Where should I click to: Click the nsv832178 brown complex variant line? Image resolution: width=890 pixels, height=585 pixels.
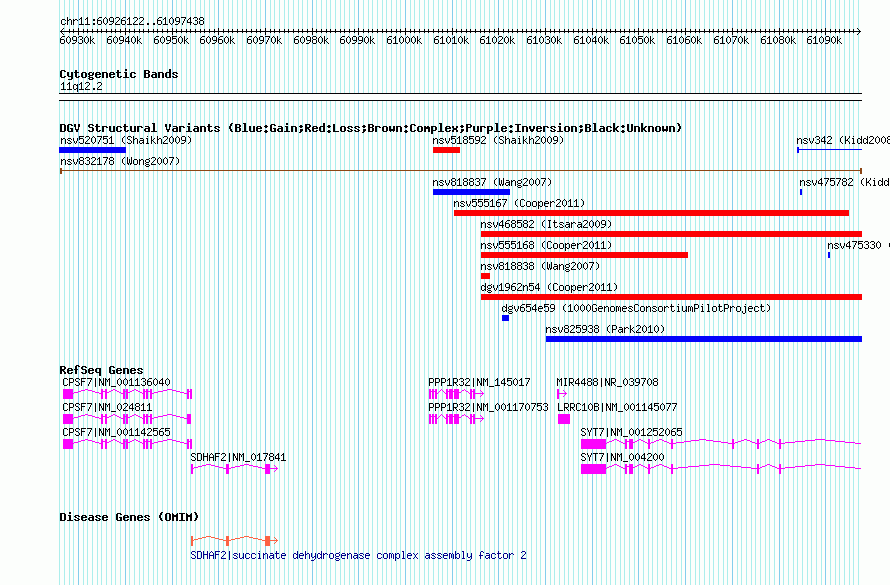tap(461, 170)
